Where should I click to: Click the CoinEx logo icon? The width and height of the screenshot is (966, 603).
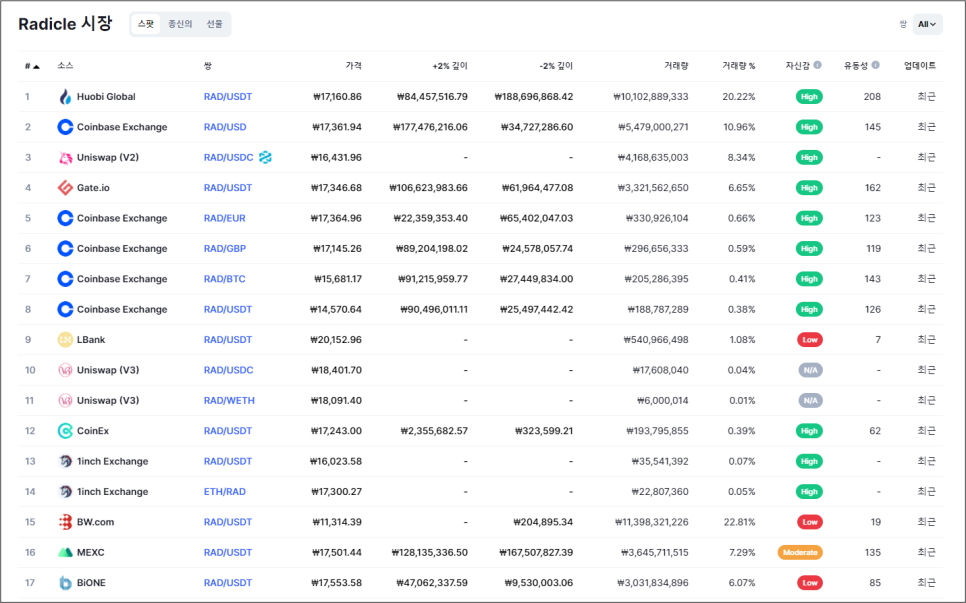tap(65, 431)
